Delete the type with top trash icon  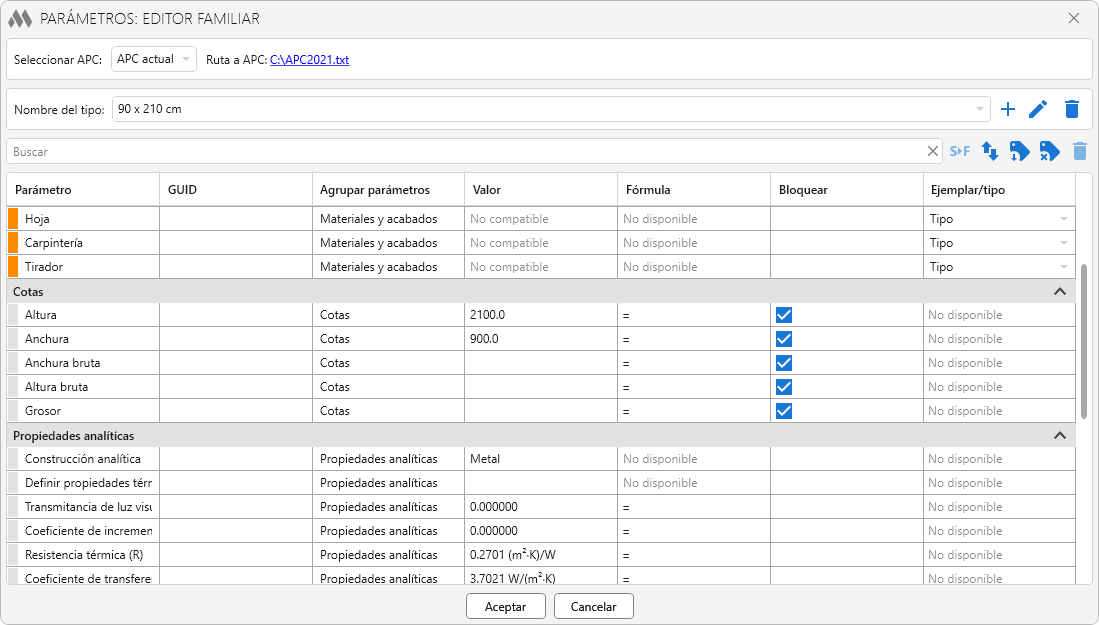coord(1072,109)
